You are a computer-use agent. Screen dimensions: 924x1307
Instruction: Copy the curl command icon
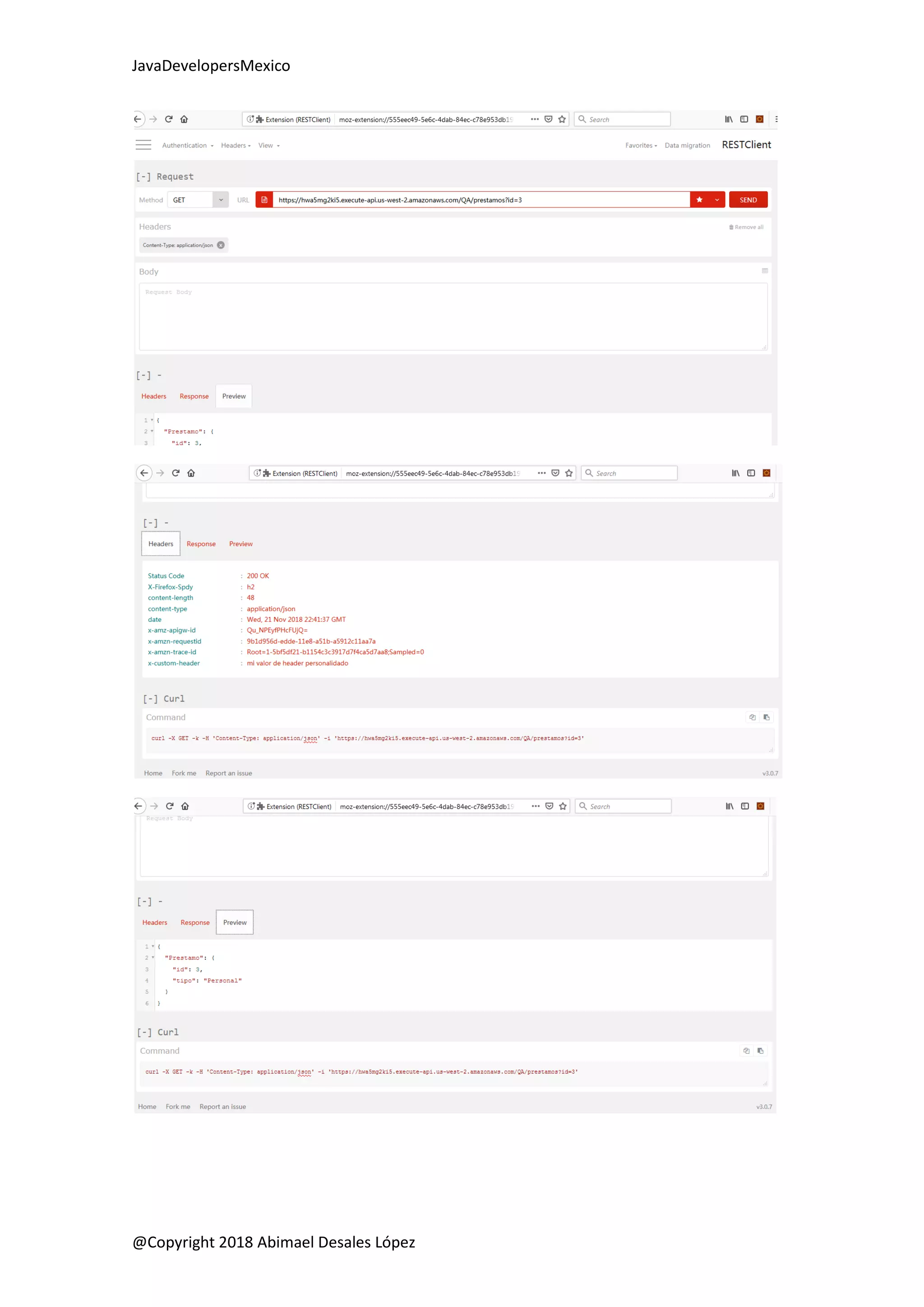[752, 717]
